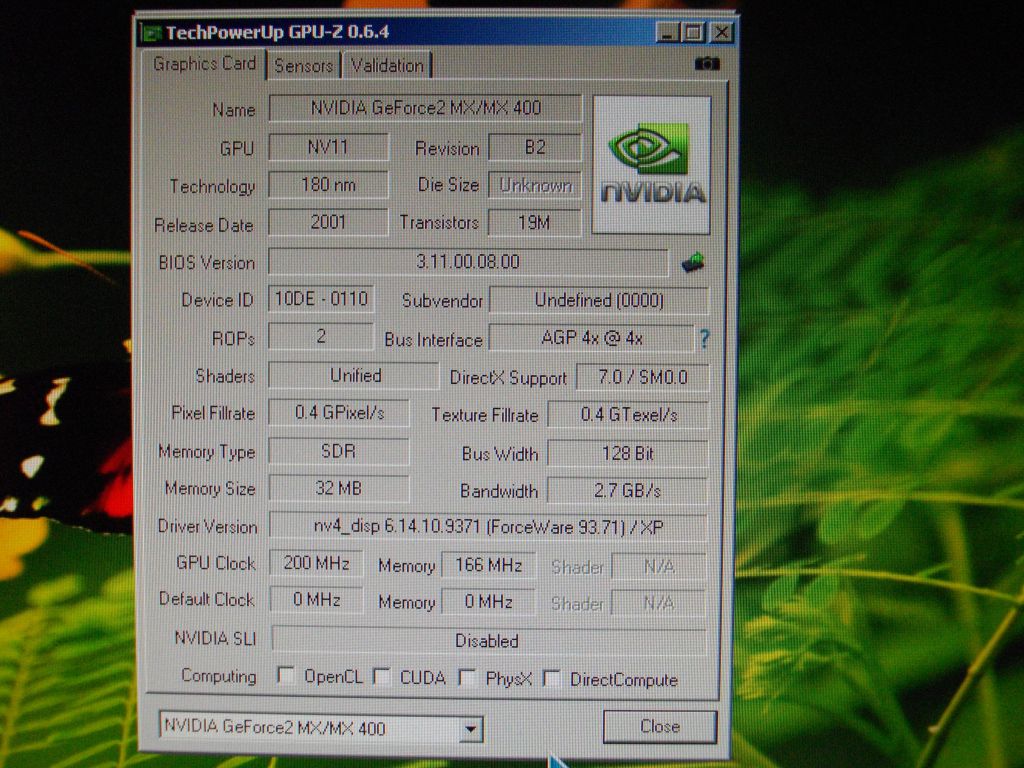This screenshot has width=1024, height=768.
Task: Click the Close button
Action: click(x=660, y=726)
